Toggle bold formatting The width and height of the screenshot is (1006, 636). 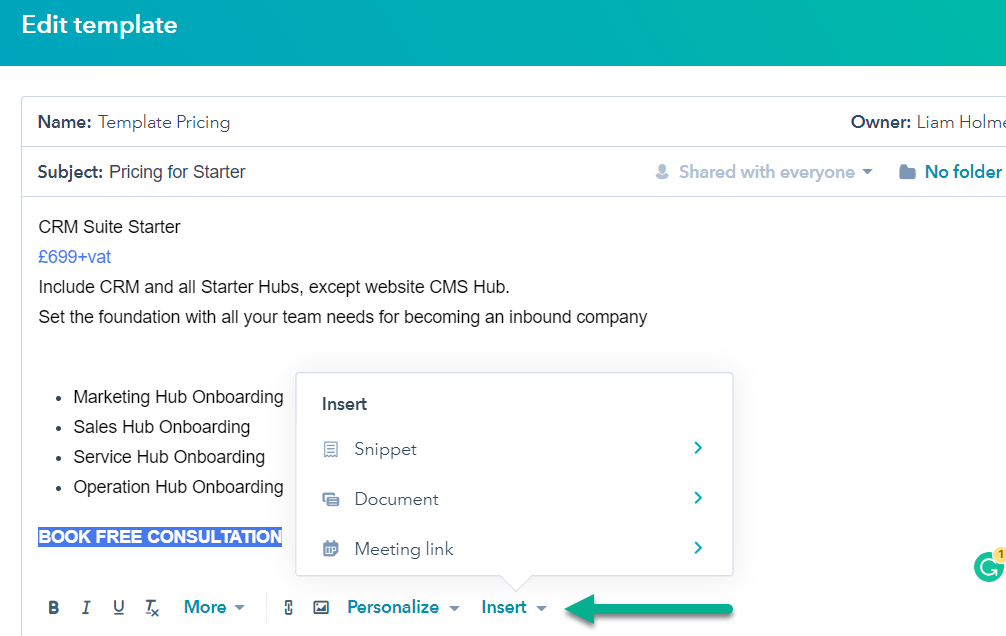click(x=53, y=607)
